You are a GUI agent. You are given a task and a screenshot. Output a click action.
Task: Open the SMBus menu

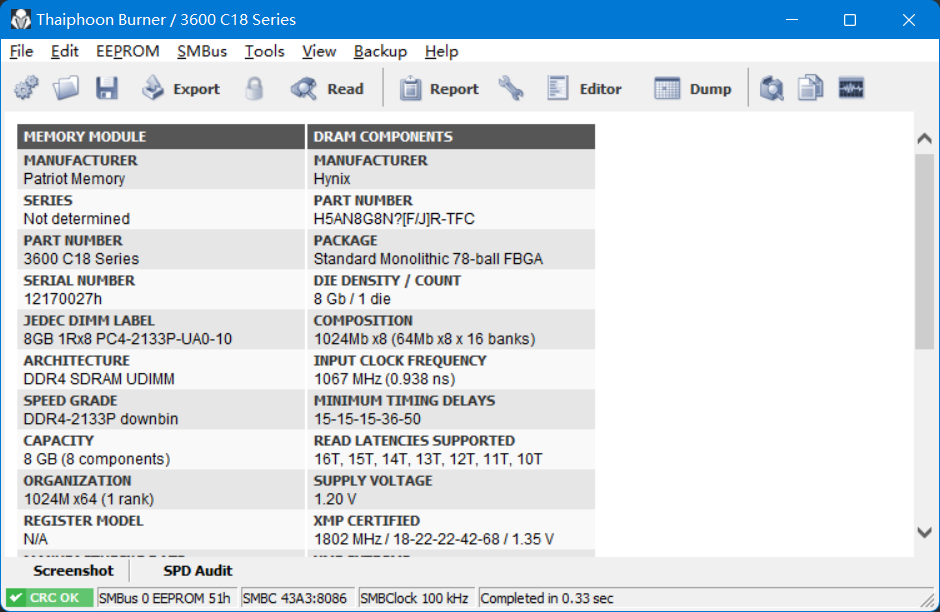pos(202,51)
